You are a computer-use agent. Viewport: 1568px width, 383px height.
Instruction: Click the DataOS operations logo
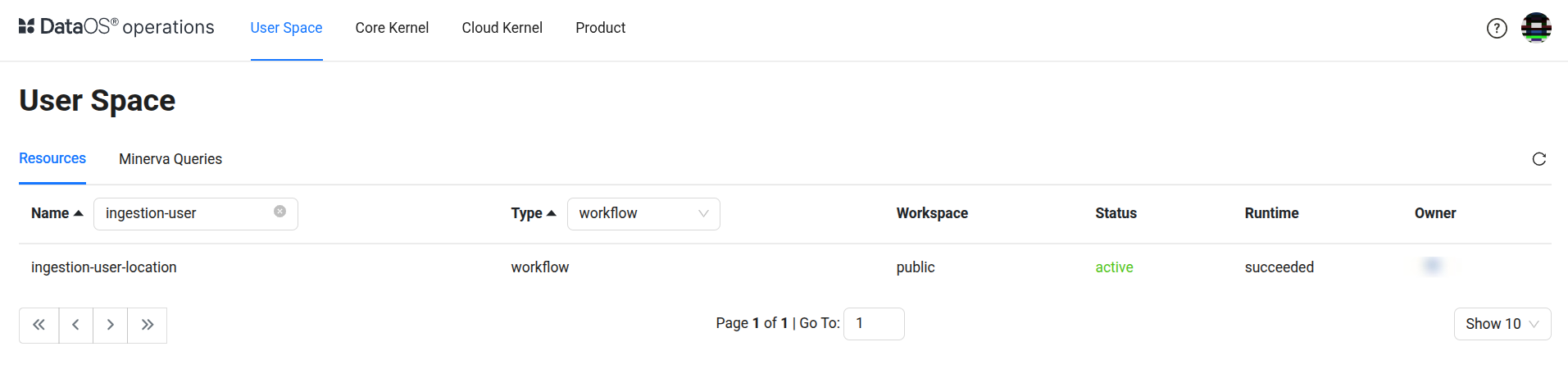[116, 27]
